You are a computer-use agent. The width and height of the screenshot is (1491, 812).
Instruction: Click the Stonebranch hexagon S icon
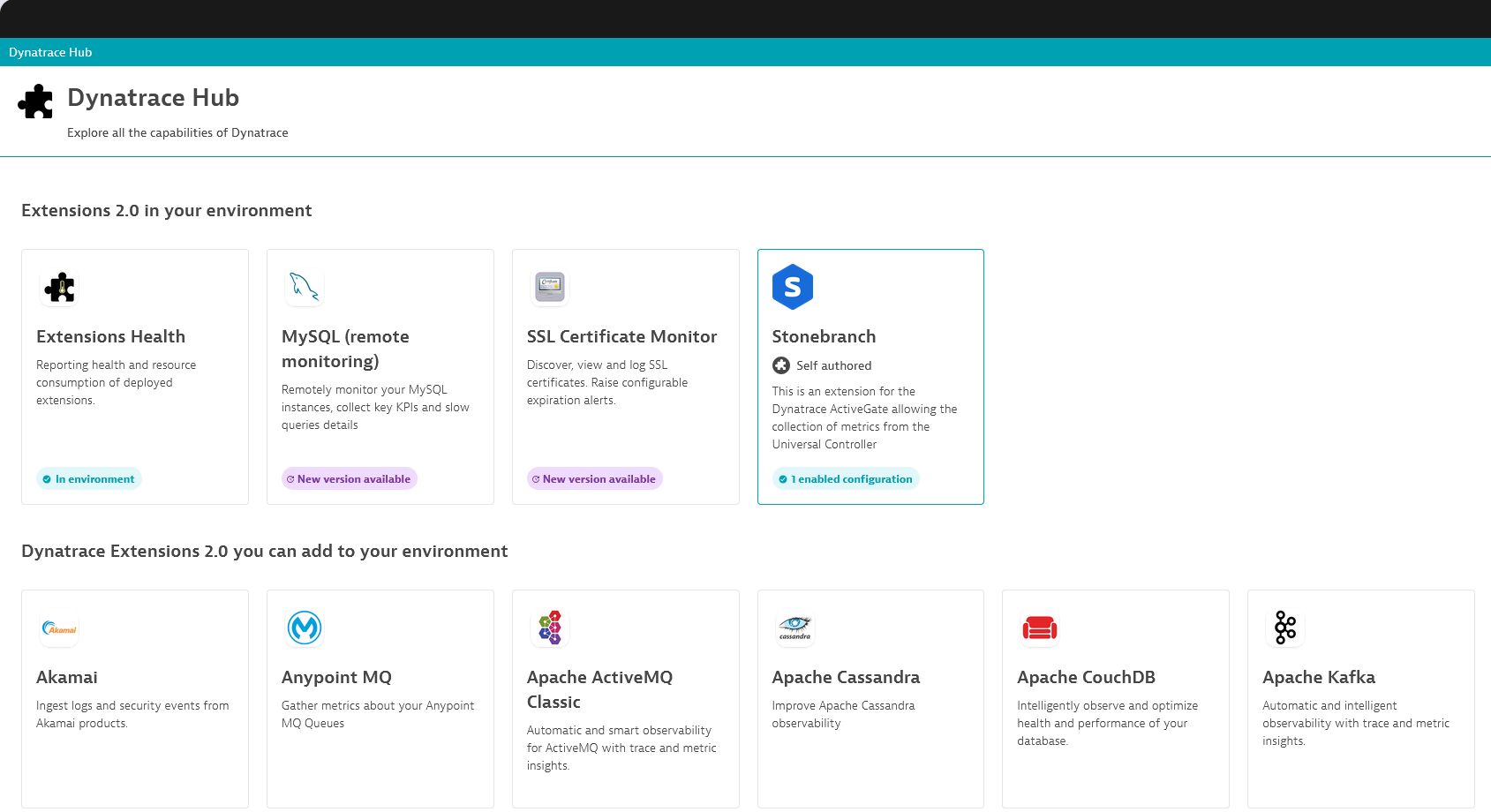click(x=793, y=287)
